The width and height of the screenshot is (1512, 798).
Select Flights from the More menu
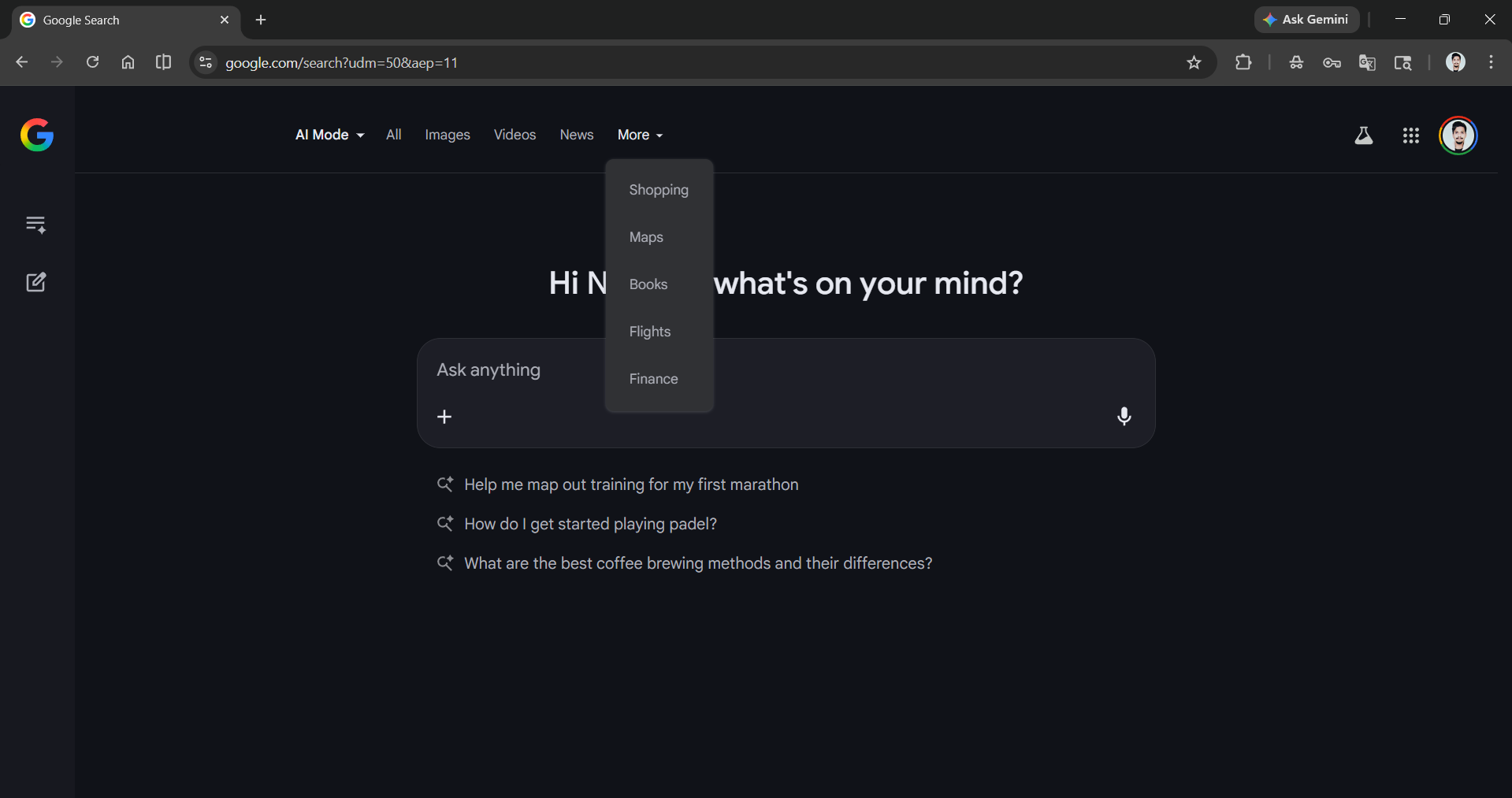point(659,332)
